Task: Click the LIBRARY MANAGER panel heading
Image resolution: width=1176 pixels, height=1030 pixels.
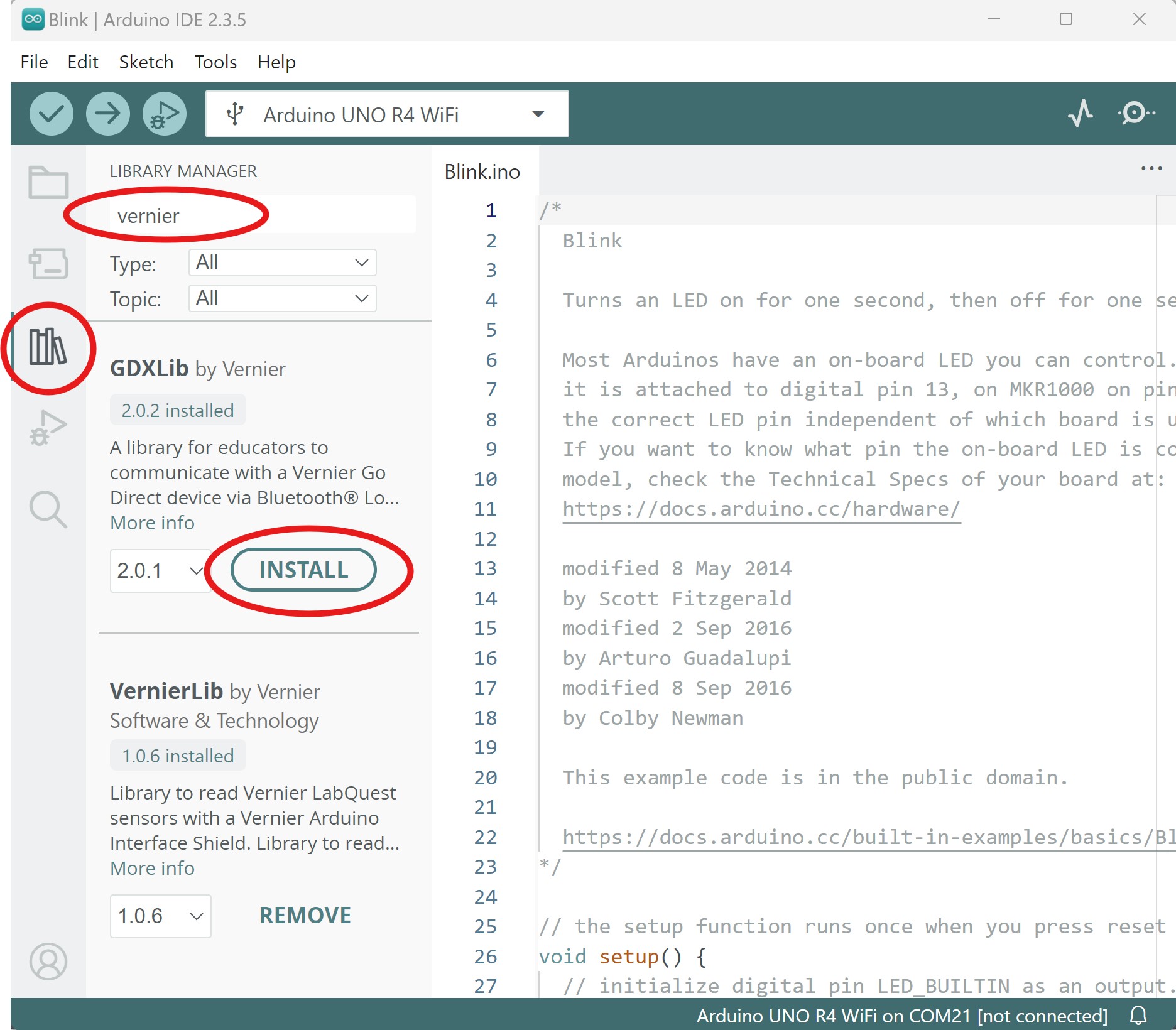Action: tap(183, 171)
